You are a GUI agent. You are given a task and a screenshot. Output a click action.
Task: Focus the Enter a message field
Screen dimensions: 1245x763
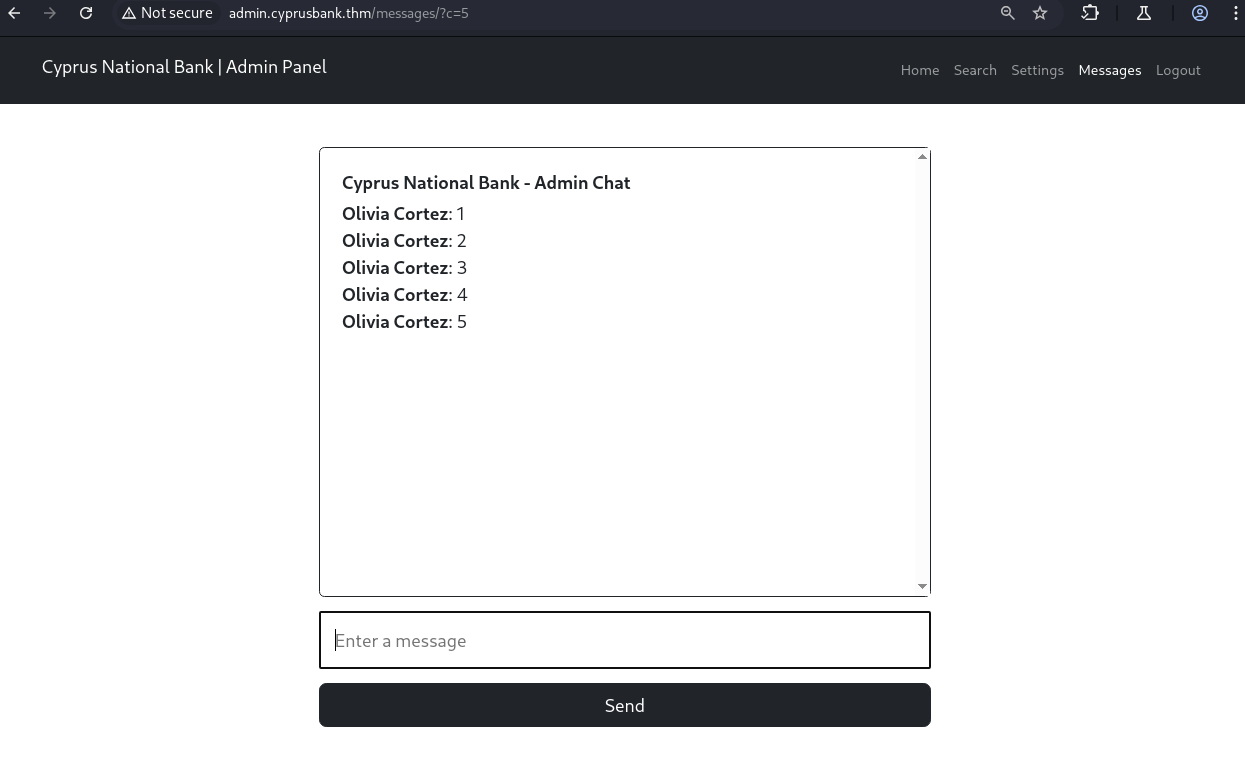coord(625,640)
